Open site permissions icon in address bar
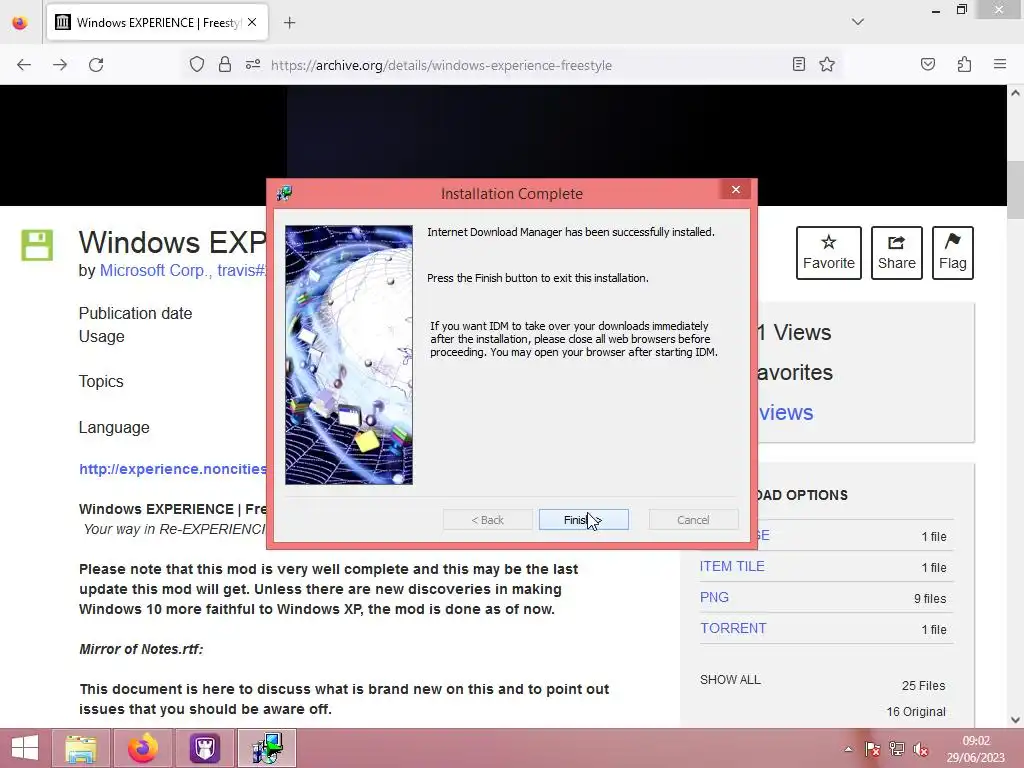 coord(253,65)
